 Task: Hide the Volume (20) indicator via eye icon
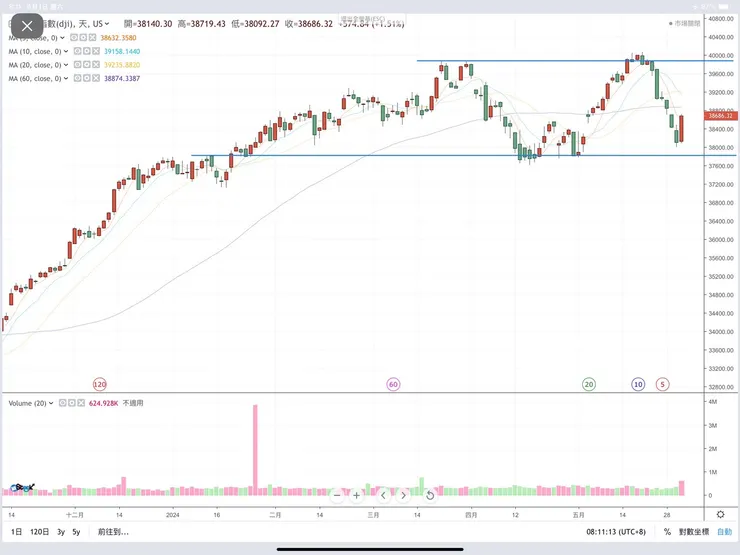pyautogui.click(x=63, y=403)
